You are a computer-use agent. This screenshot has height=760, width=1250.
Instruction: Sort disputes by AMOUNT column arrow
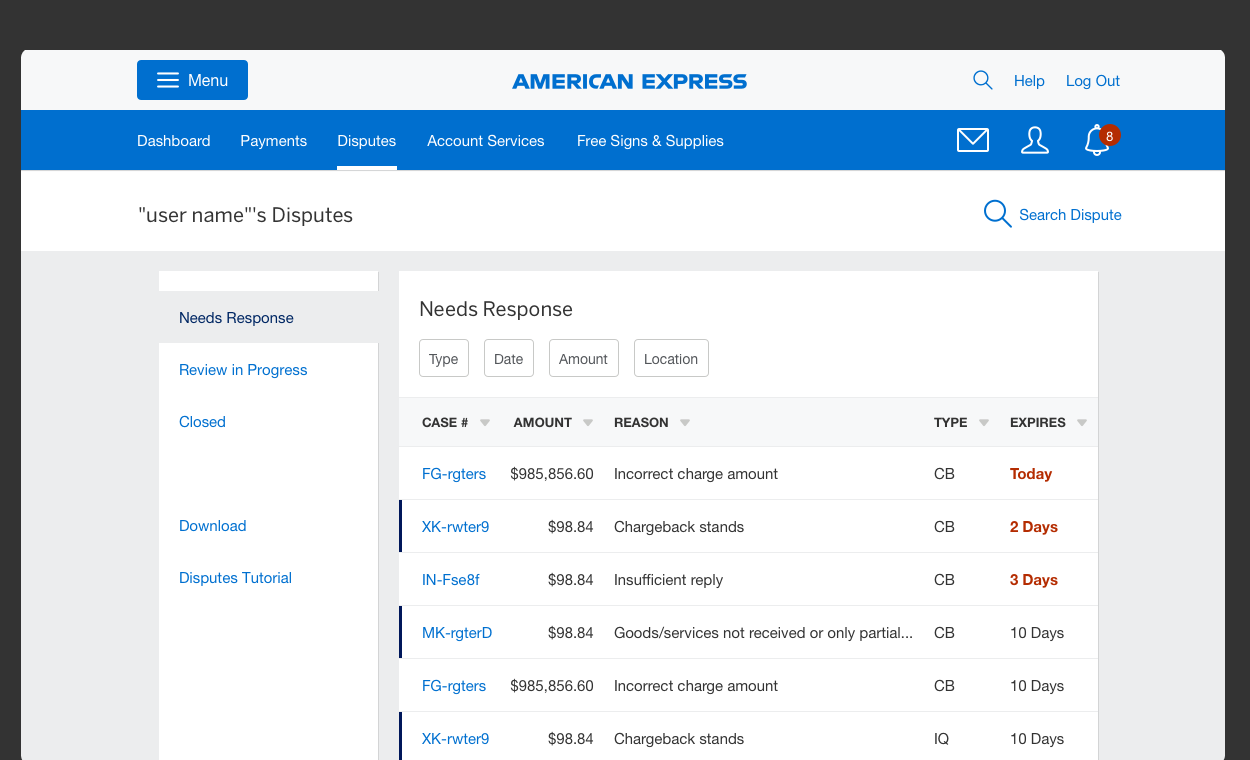[587, 422]
